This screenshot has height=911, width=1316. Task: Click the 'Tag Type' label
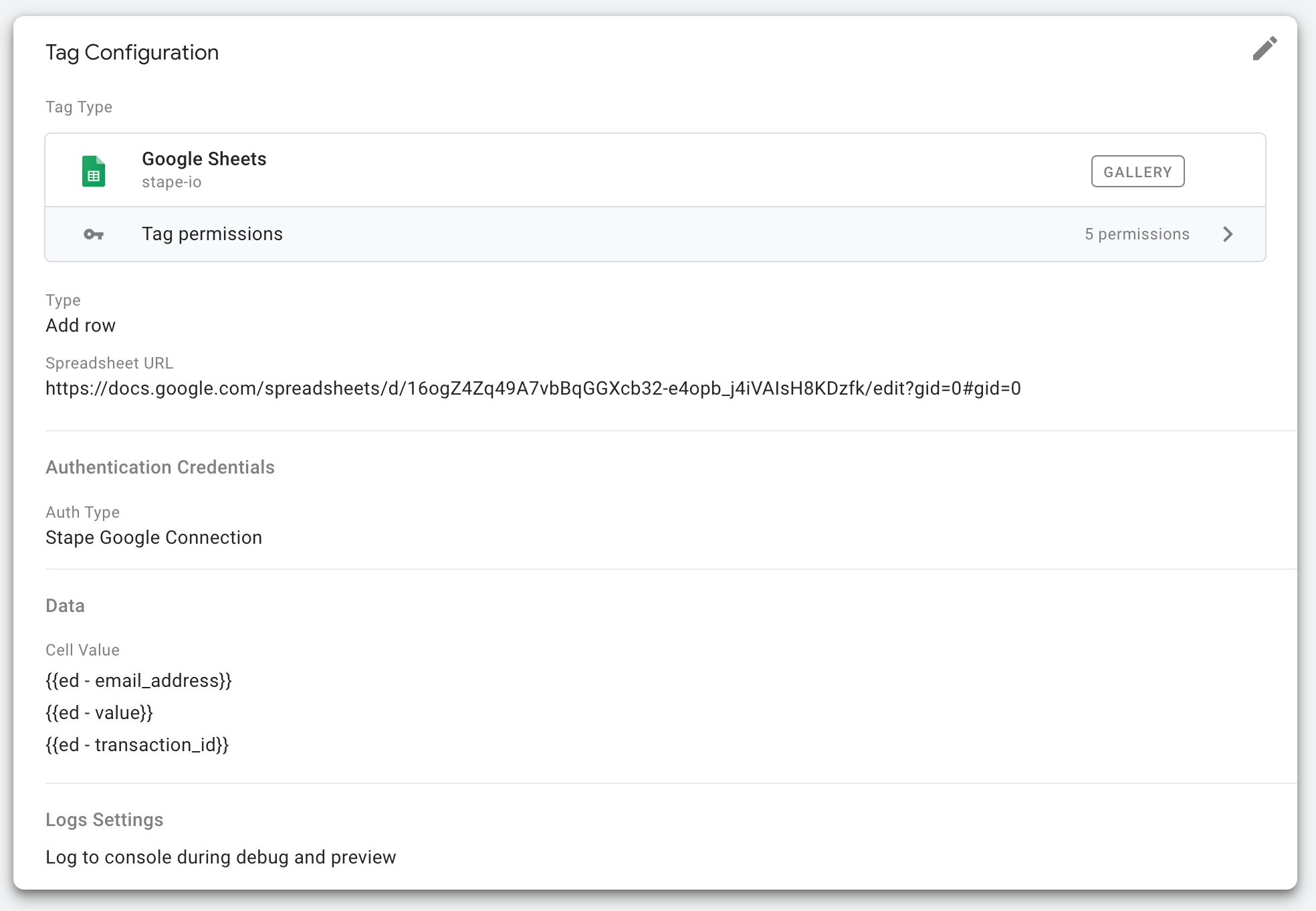click(79, 107)
